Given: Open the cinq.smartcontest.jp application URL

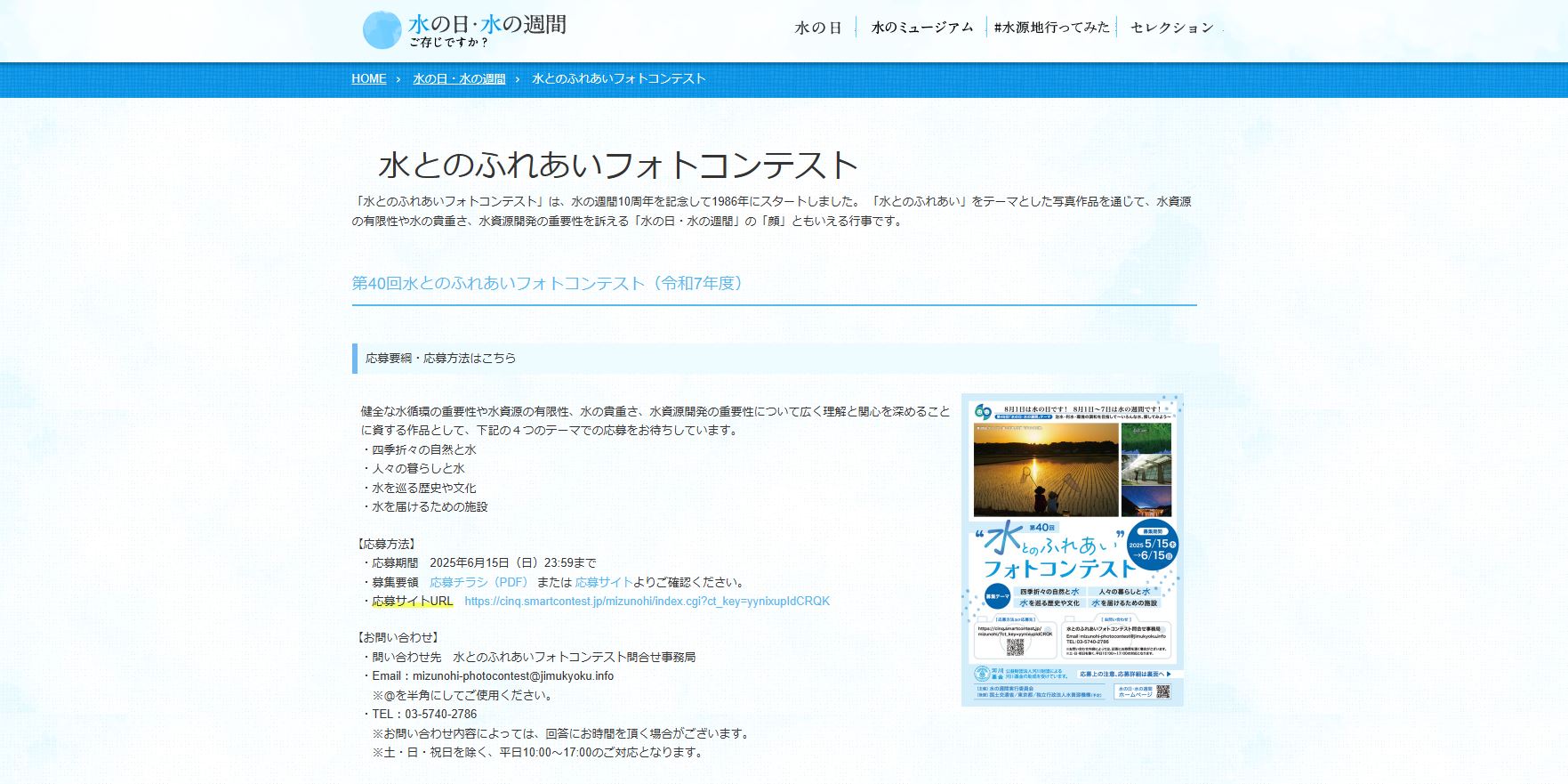Looking at the screenshot, I should point(647,602).
